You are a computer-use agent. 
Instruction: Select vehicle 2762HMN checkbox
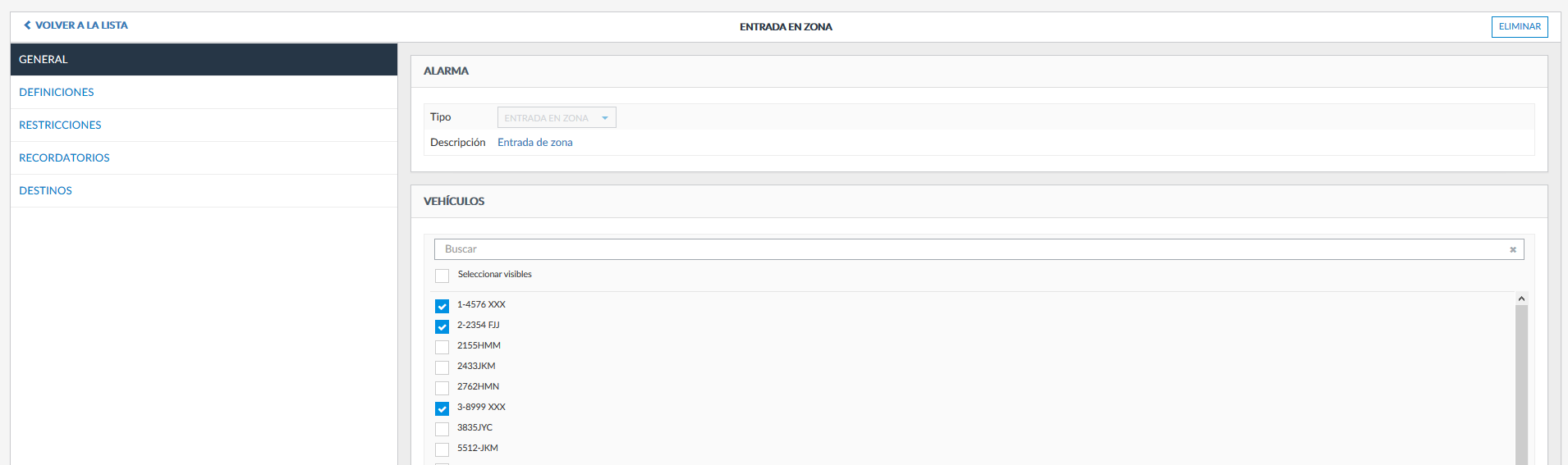tap(442, 388)
